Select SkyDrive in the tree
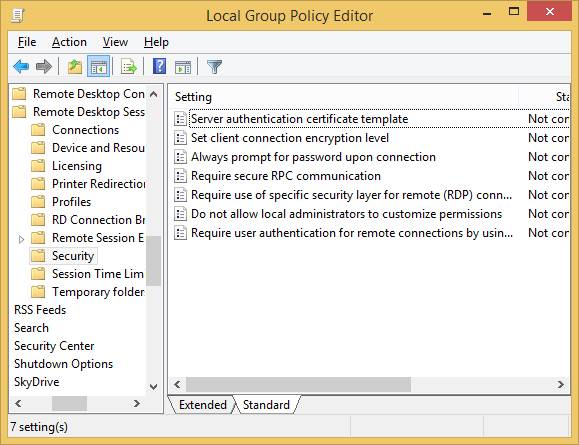The image size is (579, 445). point(37,382)
